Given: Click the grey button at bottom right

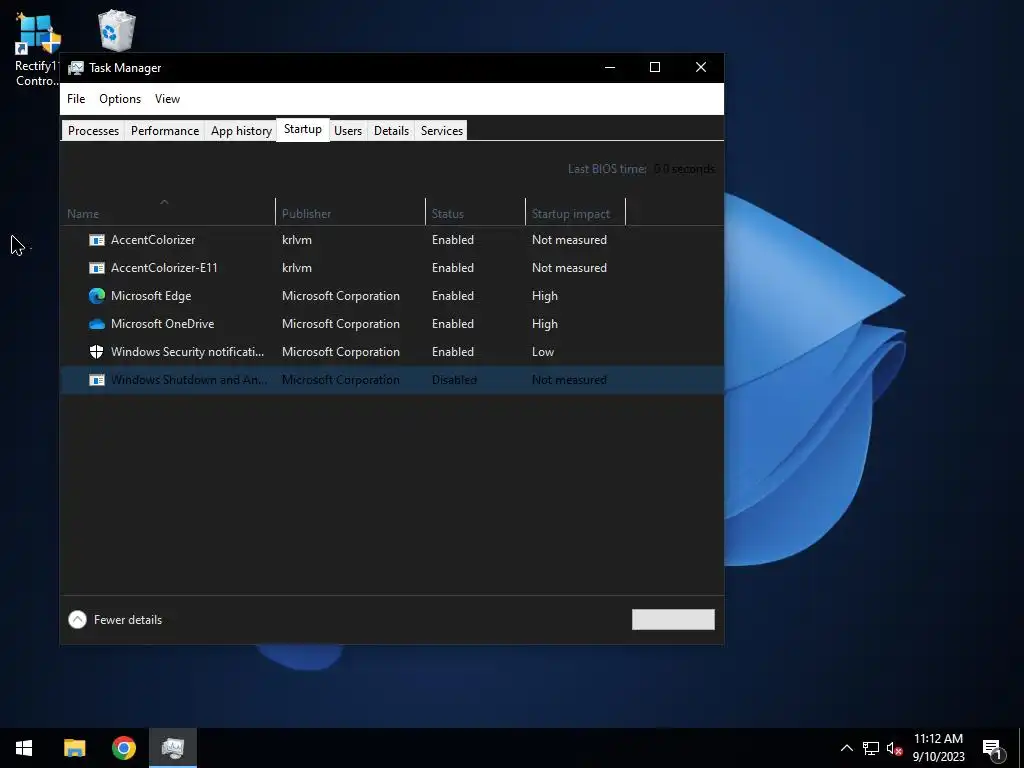Looking at the screenshot, I should click(x=673, y=620).
